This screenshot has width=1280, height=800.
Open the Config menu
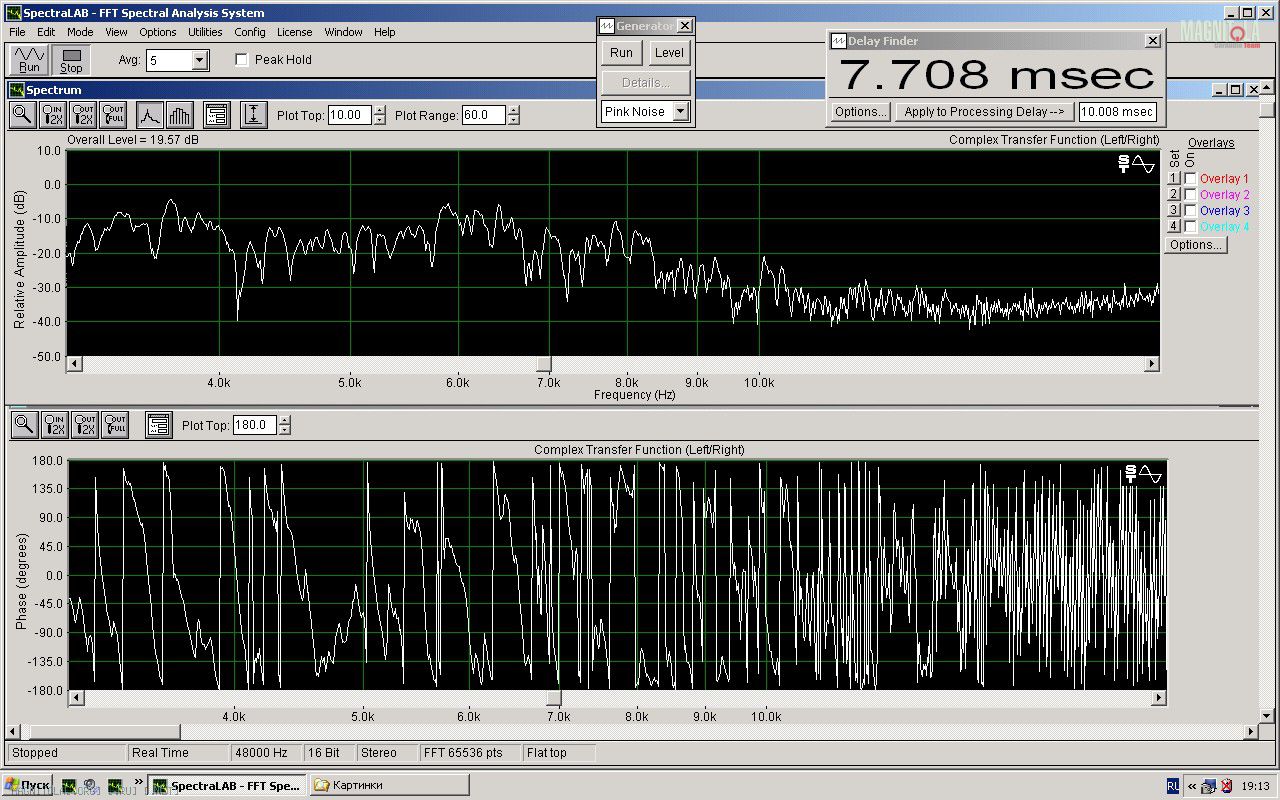(250, 32)
